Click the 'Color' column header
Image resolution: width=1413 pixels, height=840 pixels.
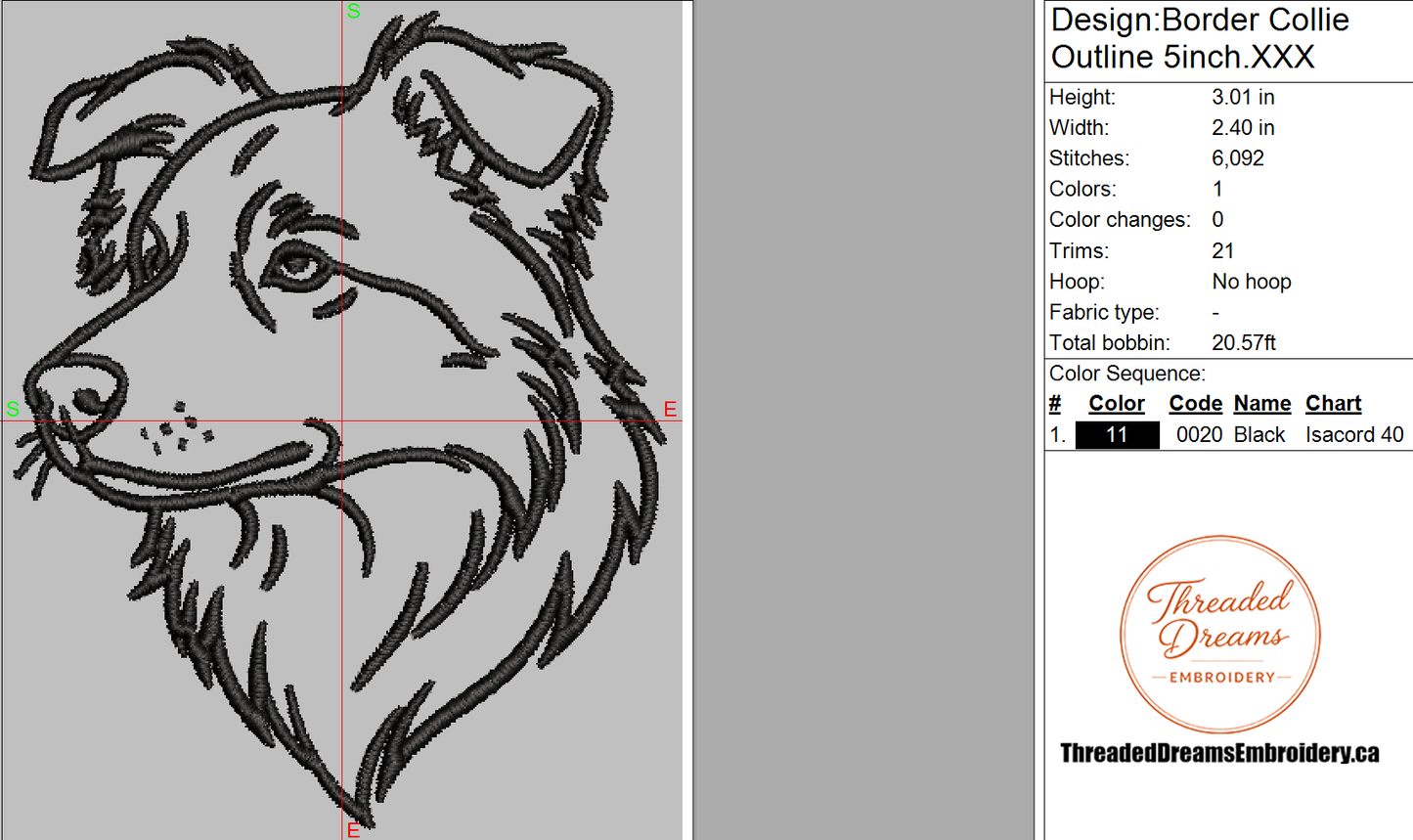pyautogui.click(x=1117, y=404)
